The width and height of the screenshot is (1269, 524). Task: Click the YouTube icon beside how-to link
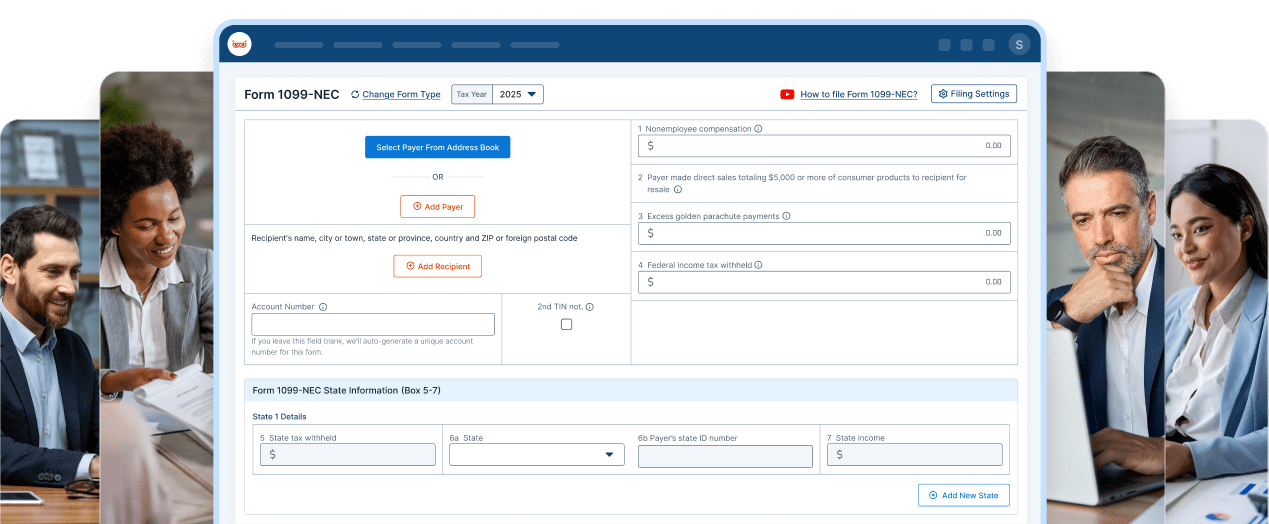[787, 94]
